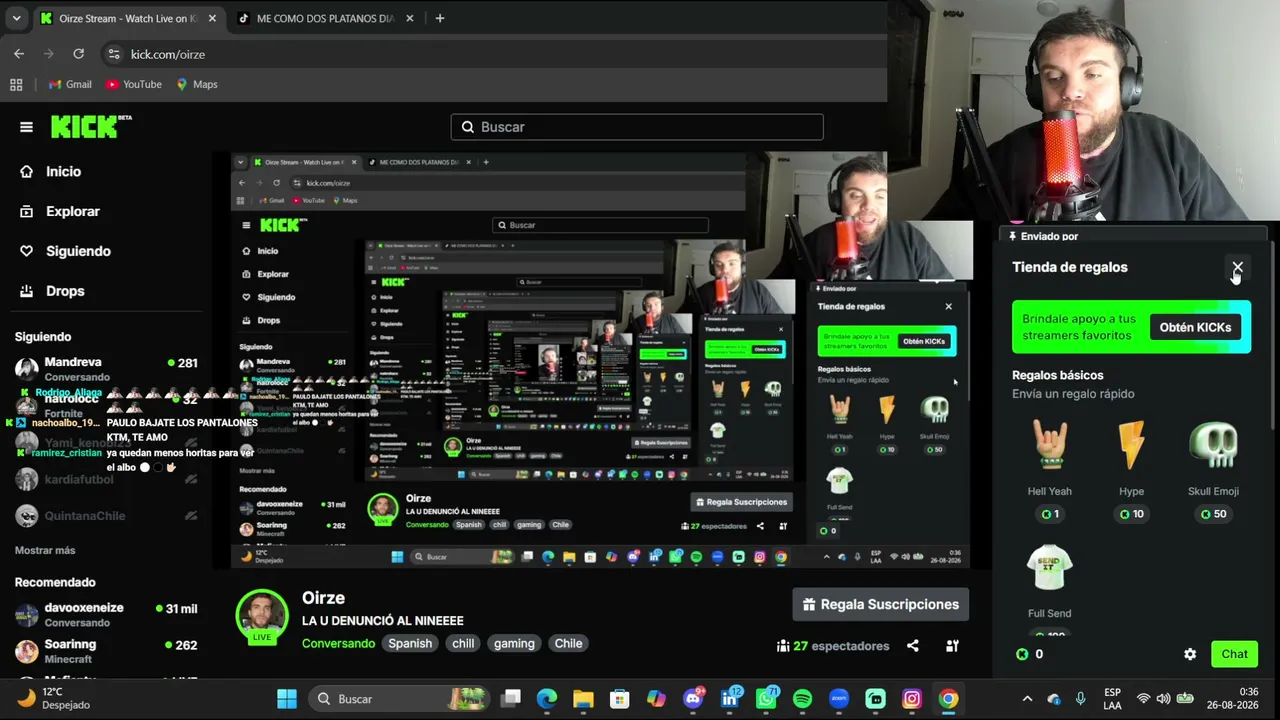The width and height of the screenshot is (1280, 720).
Task: Click Oirze's live avatar
Action: [262, 616]
